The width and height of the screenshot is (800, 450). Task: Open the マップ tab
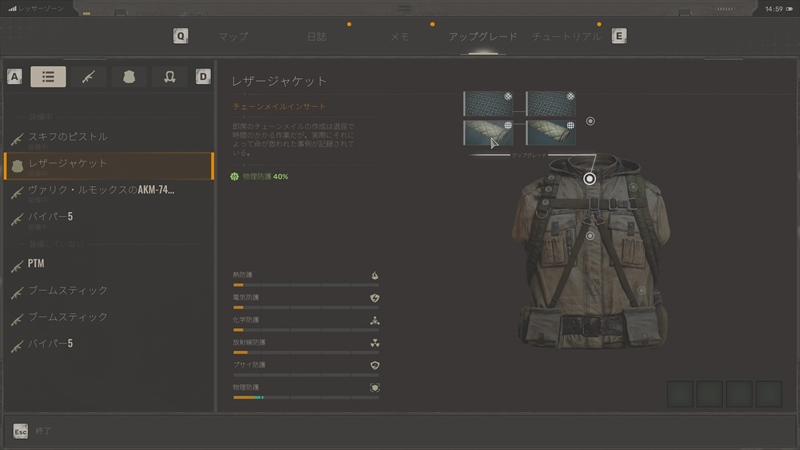point(233,36)
